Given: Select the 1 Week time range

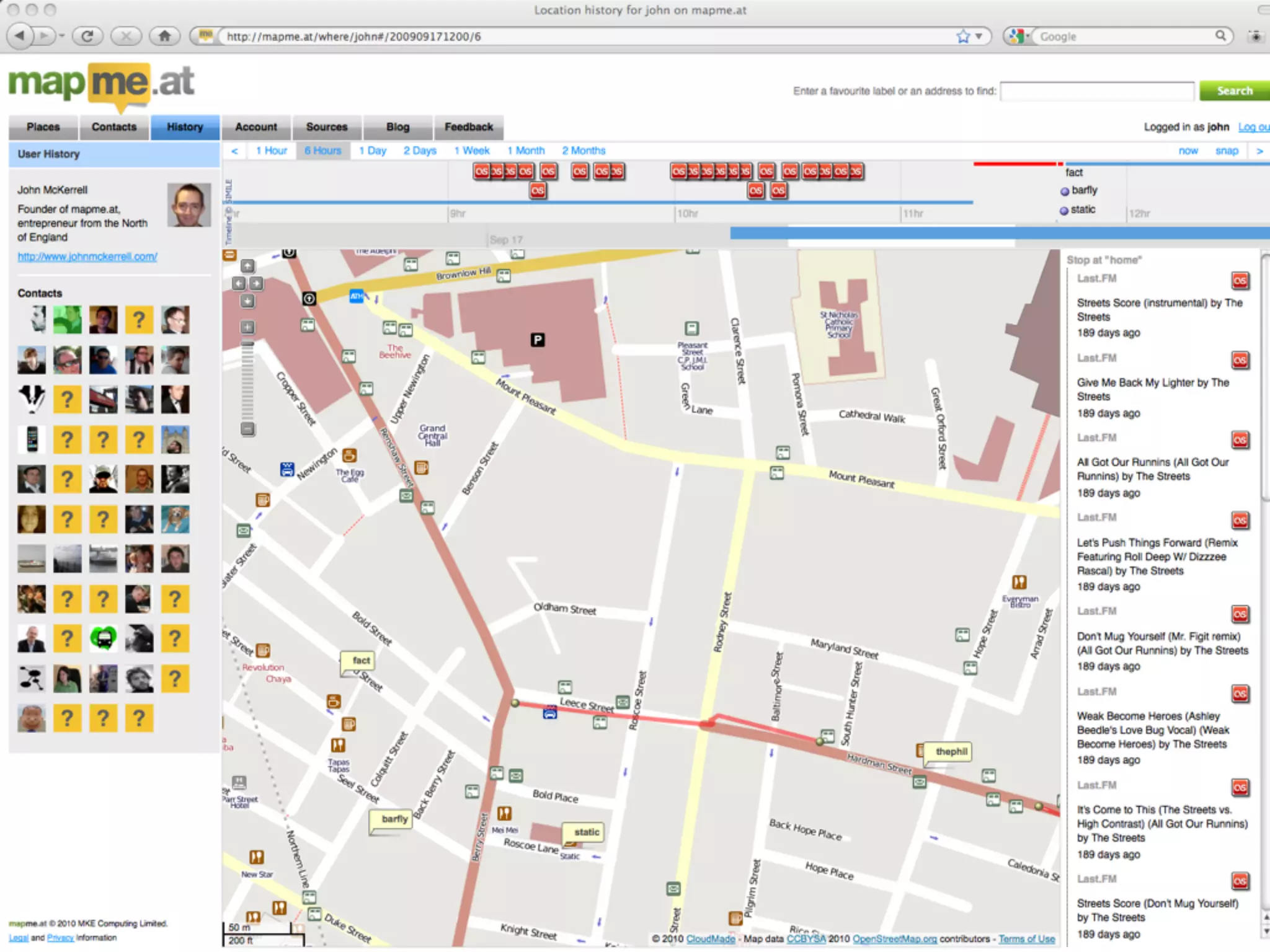Looking at the screenshot, I should (471, 151).
